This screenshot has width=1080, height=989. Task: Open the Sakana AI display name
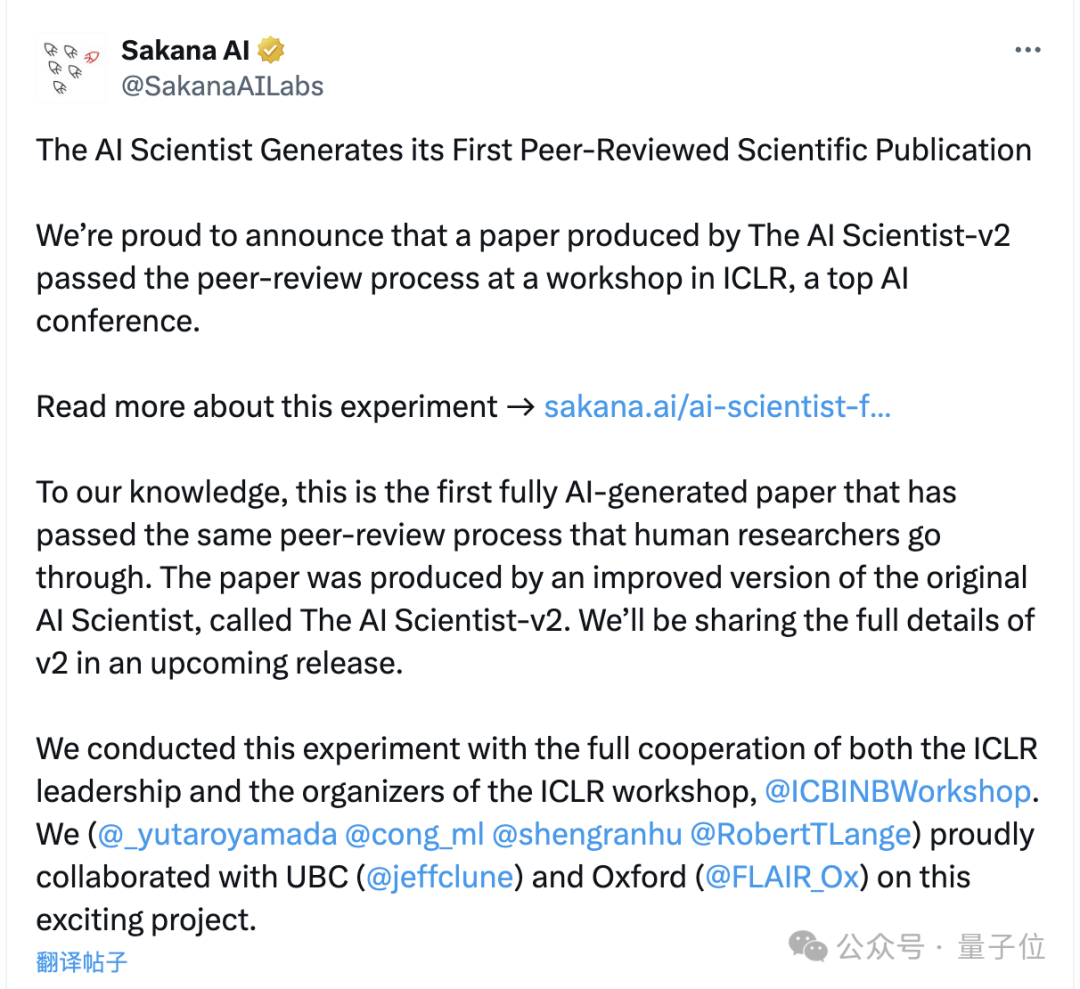coord(185,50)
